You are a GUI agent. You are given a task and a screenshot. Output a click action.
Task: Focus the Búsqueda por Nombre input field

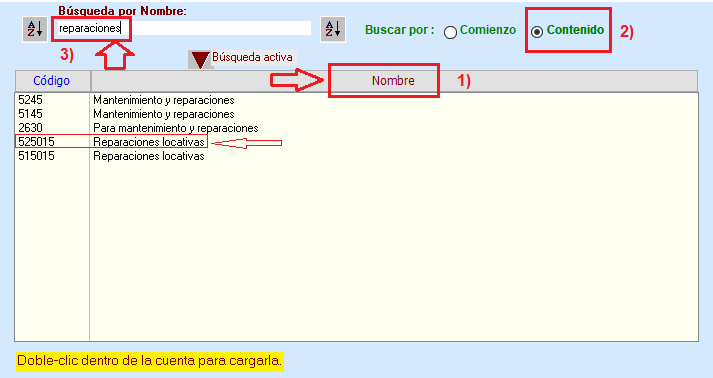(x=184, y=28)
